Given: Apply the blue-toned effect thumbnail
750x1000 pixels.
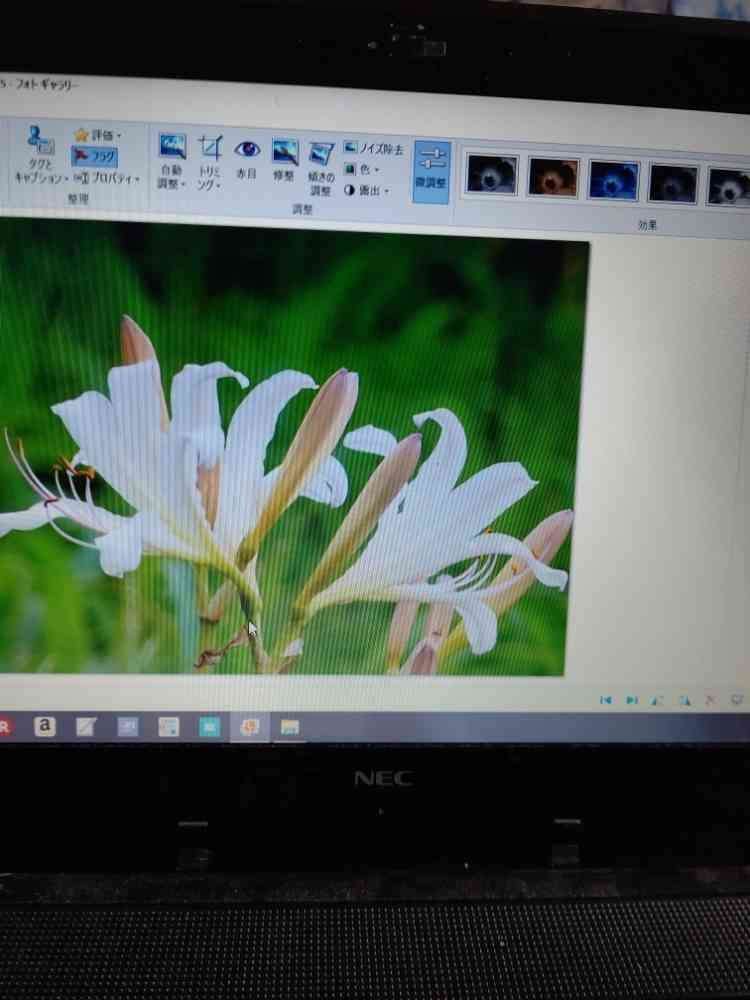Looking at the screenshot, I should pos(613,180).
